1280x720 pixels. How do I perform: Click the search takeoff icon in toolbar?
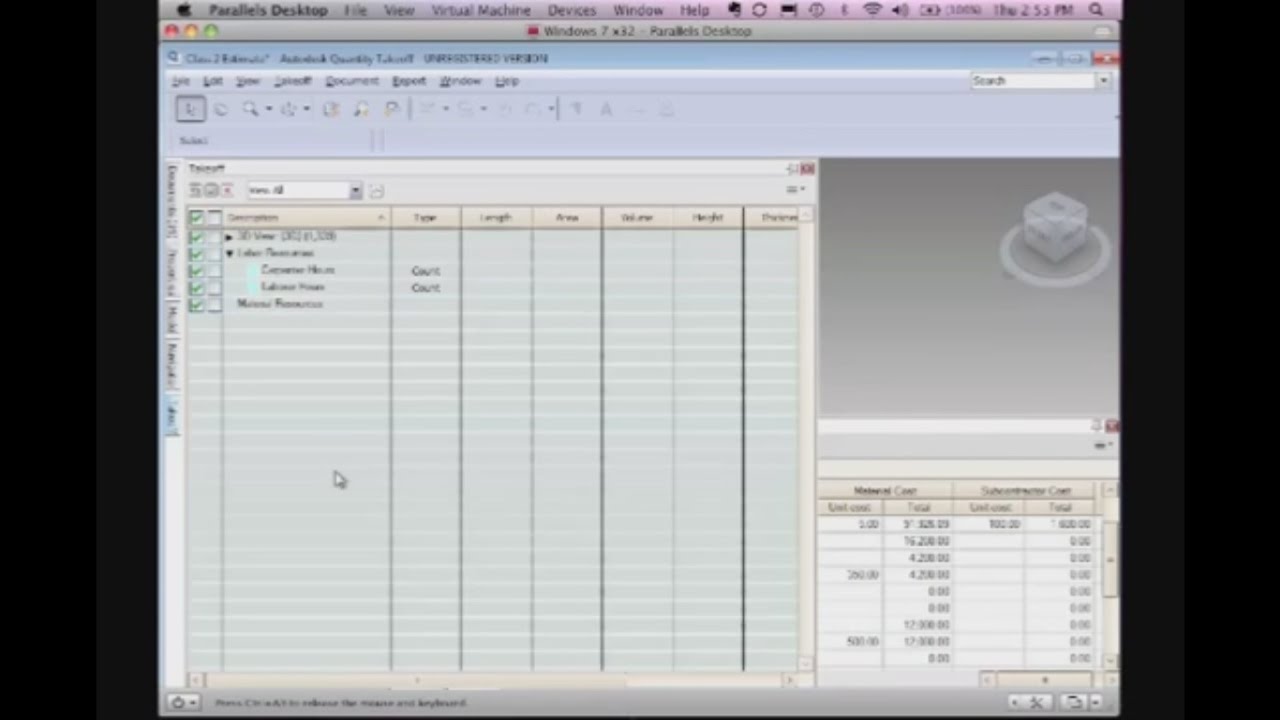(x=362, y=109)
